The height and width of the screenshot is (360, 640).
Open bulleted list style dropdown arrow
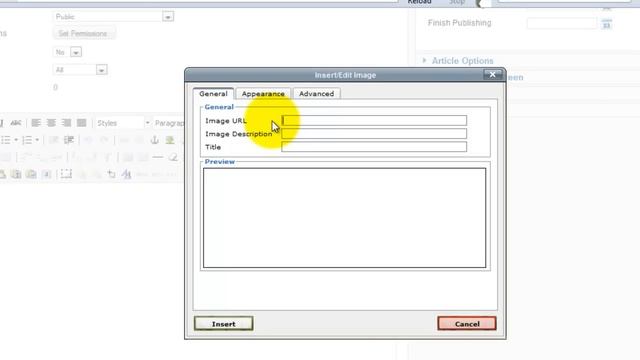tap(16, 140)
